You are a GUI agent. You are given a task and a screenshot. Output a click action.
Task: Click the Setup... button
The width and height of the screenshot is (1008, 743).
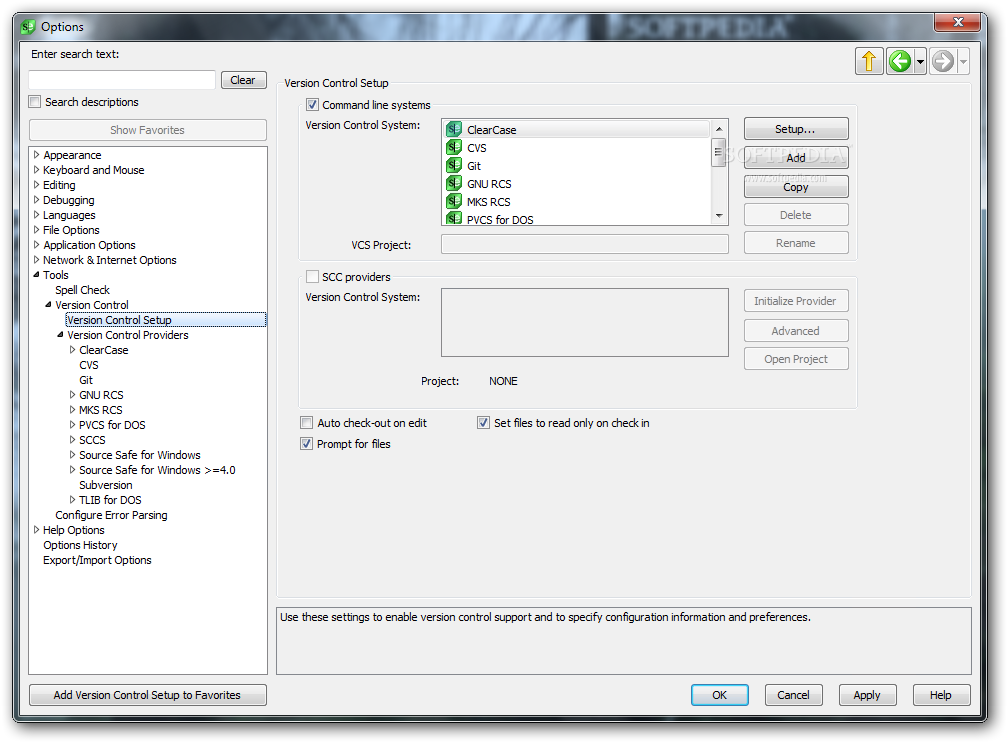796,129
